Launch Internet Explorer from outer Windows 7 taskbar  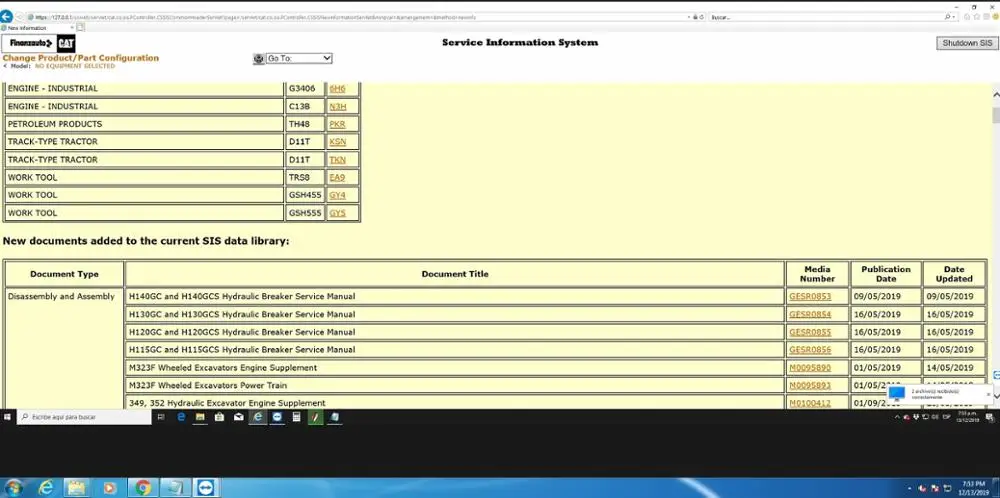(x=45, y=488)
